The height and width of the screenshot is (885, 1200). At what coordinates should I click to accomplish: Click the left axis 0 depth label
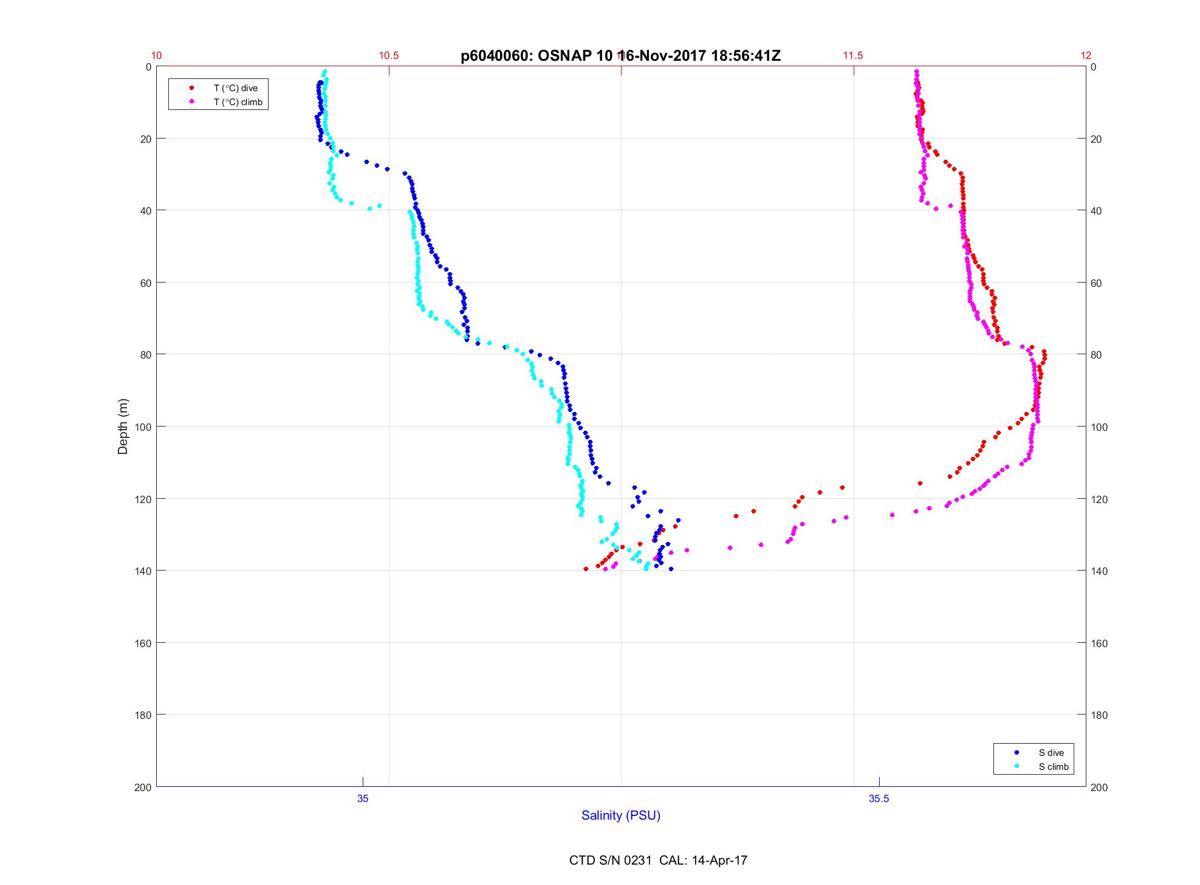148,67
